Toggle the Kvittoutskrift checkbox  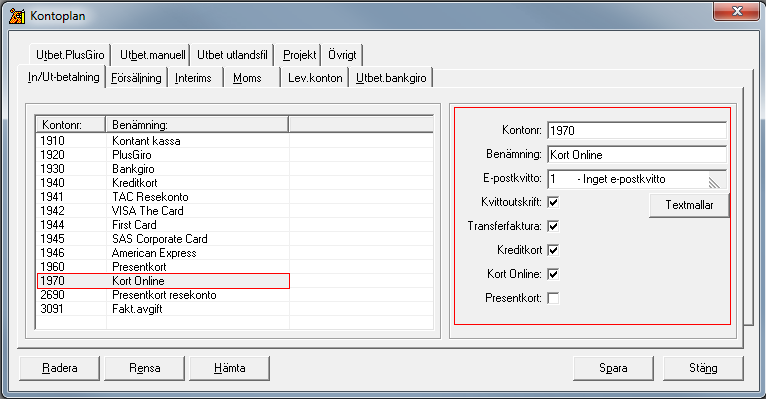[x=553, y=202]
